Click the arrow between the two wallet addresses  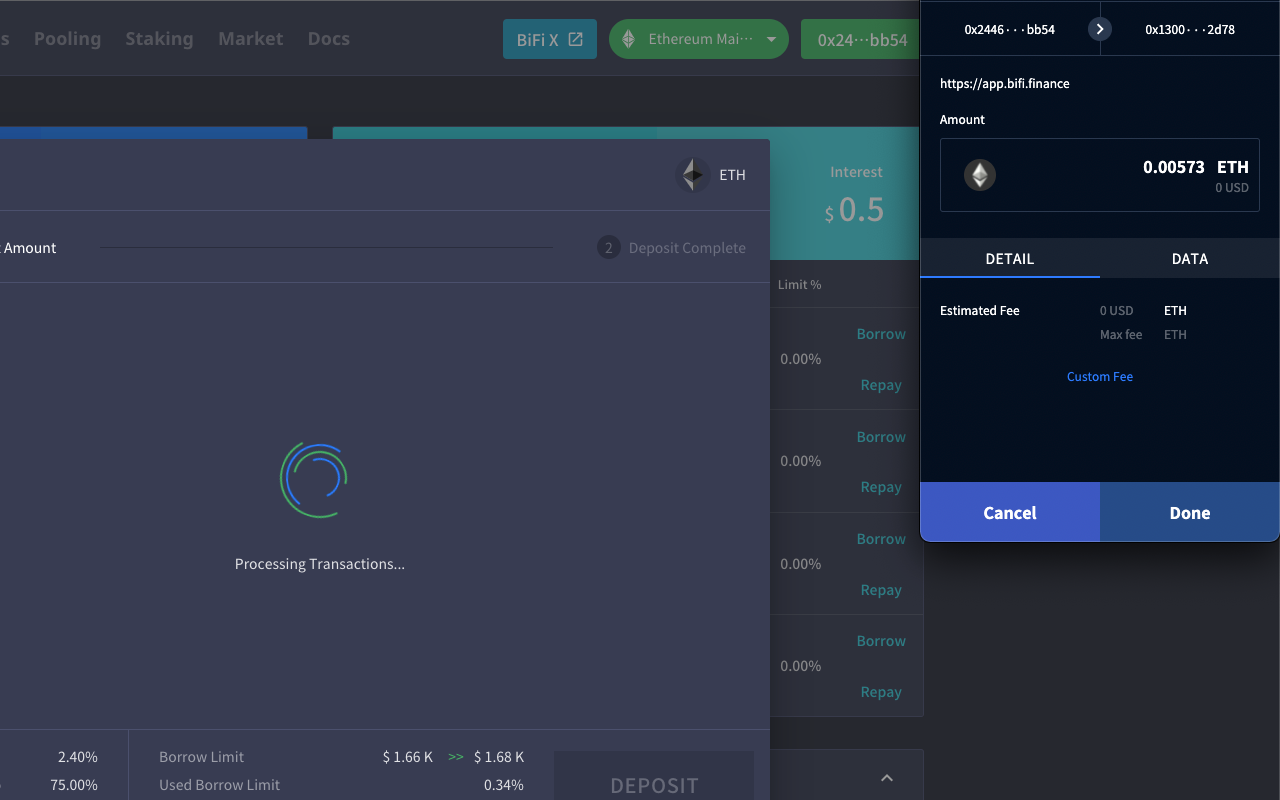[1099, 29]
